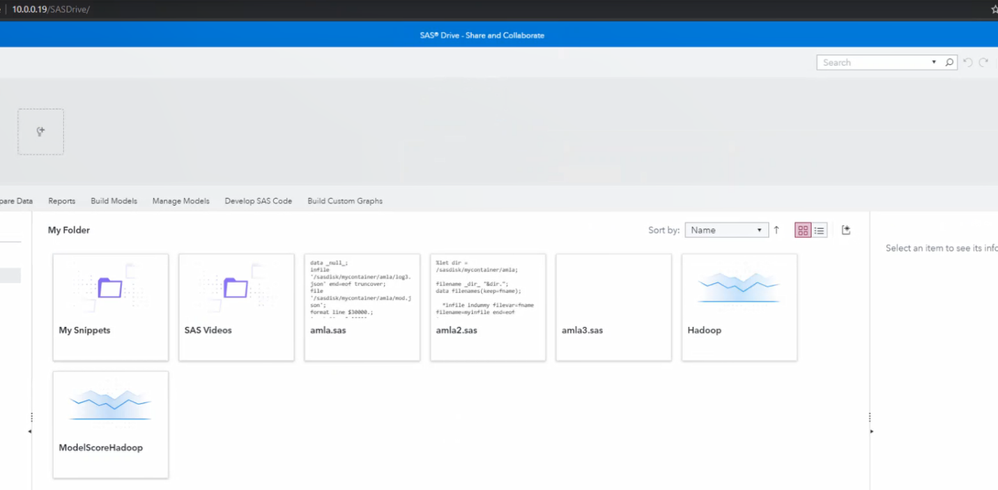Viewport: 998px width, 490px height.
Task: Click the My Snippets folder icon
Action: (110, 288)
